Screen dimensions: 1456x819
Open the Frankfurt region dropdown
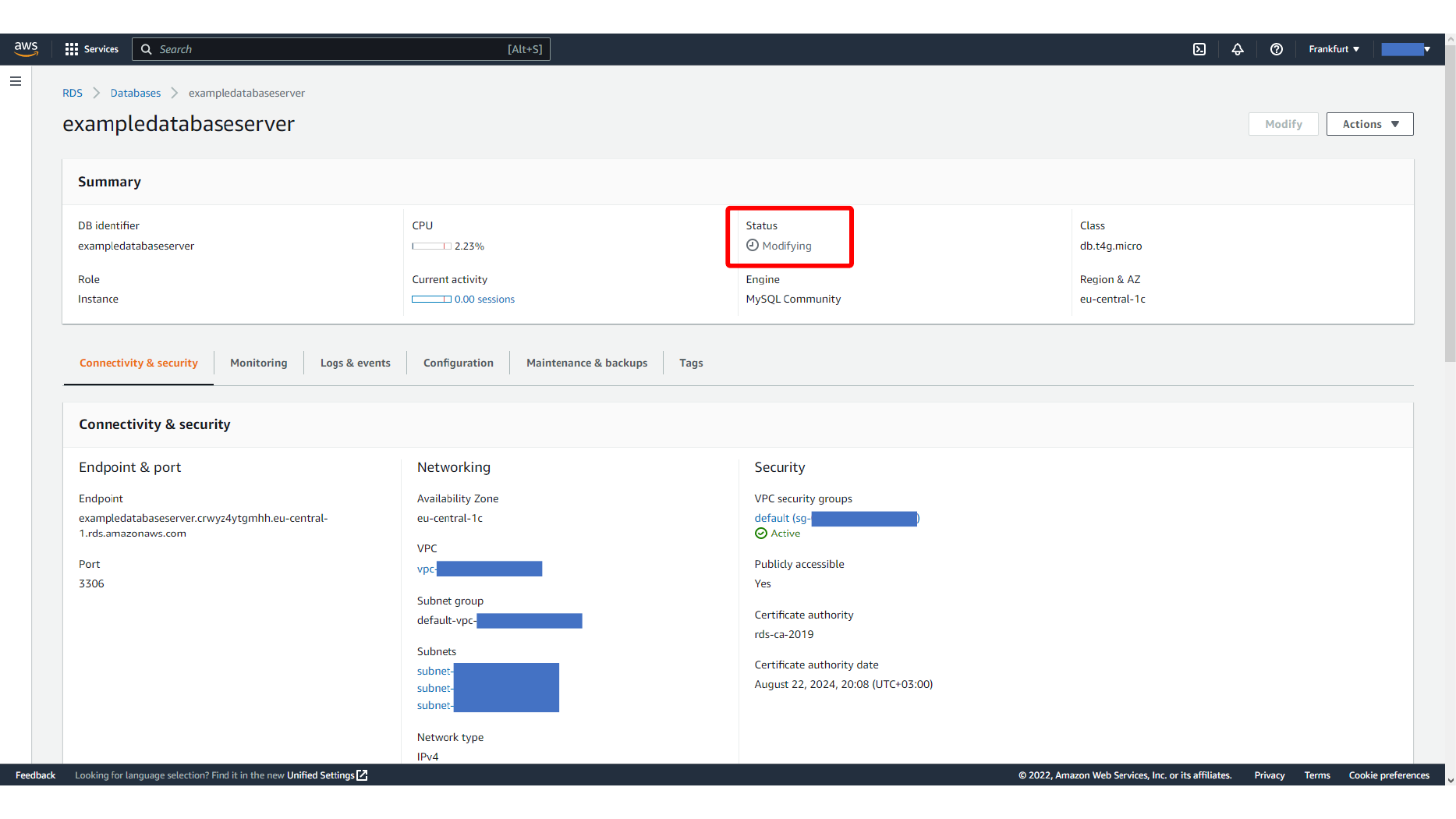coord(1334,49)
